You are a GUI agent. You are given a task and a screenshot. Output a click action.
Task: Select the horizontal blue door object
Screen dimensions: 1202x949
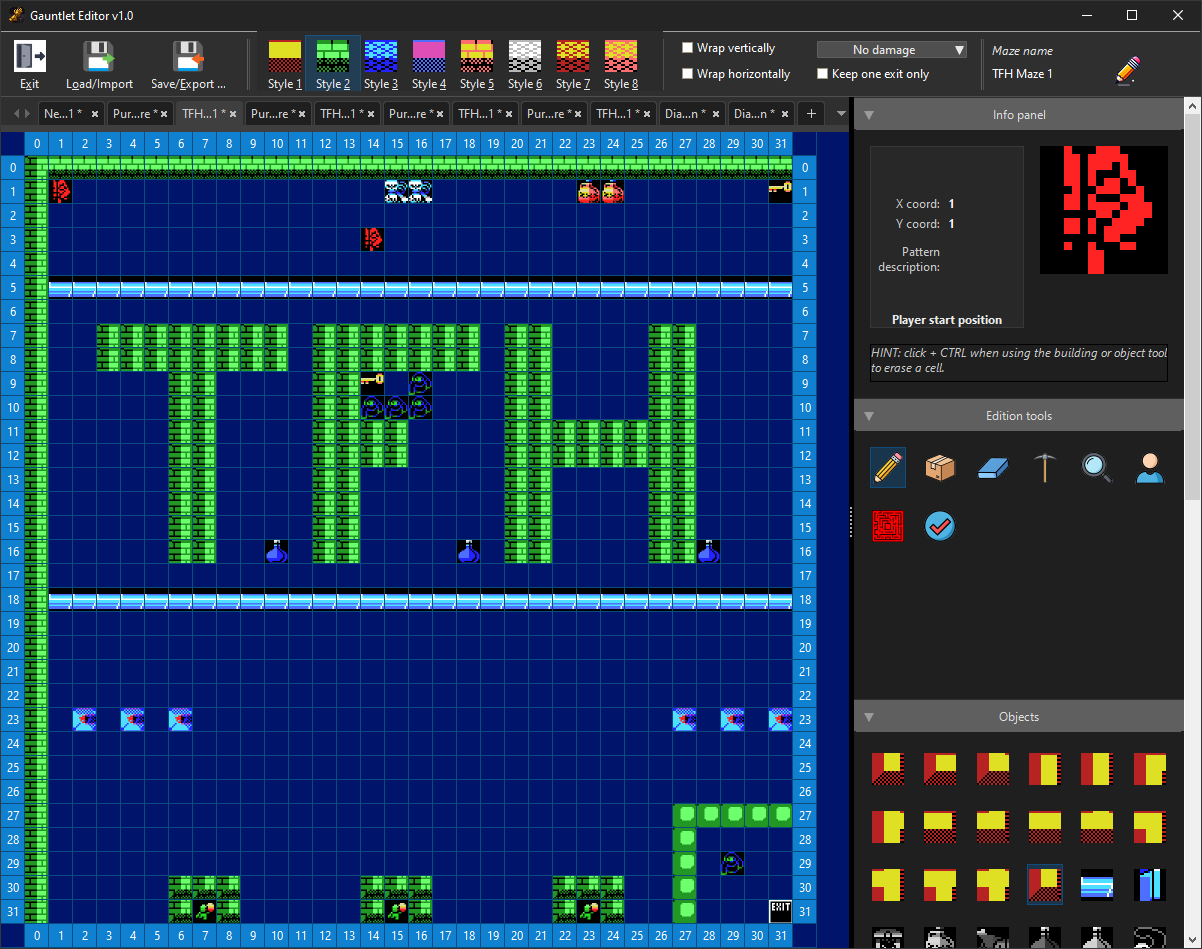coord(1097,885)
